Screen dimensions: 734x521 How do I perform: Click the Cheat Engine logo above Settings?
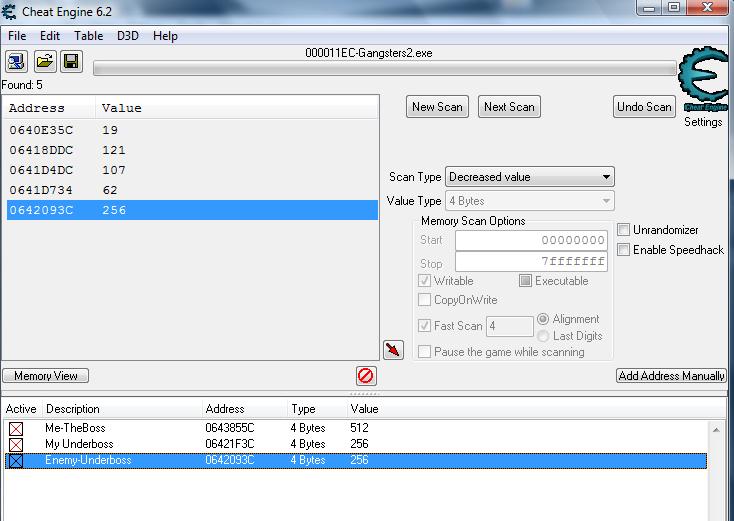tap(704, 79)
